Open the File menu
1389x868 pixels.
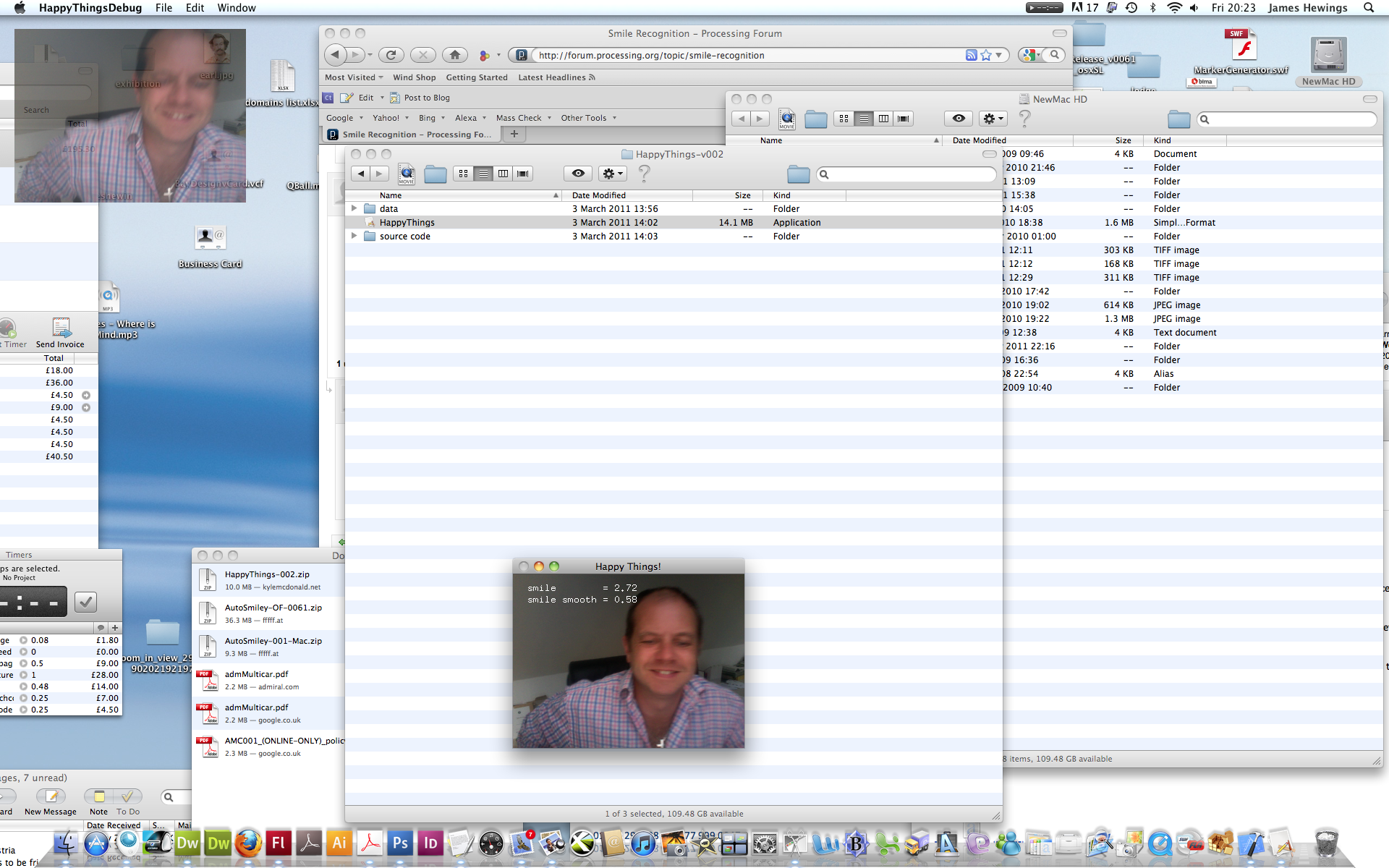pos(163,8)
